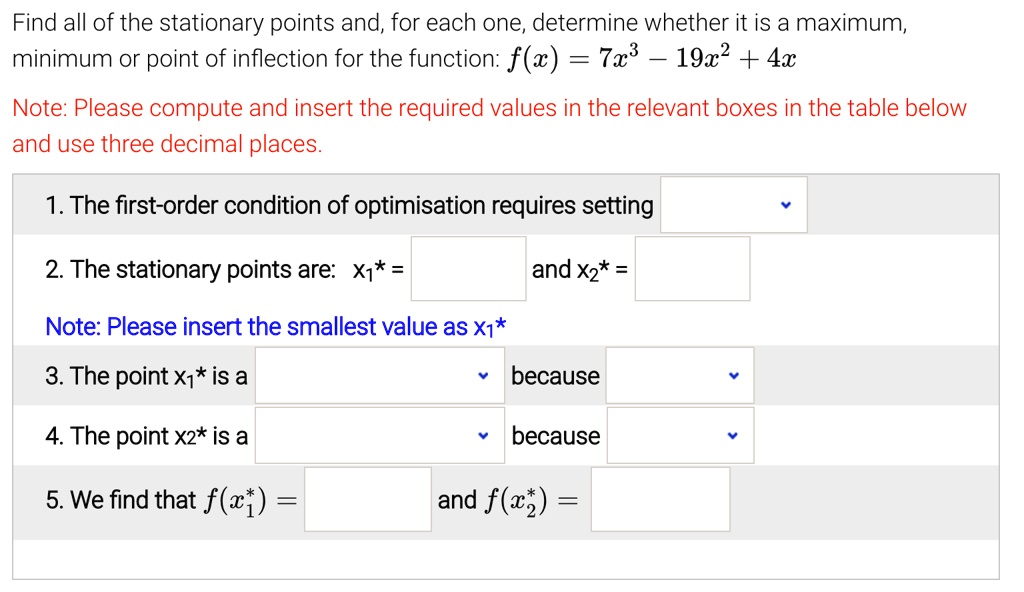
Task: Click the chevron beside 'point x2* is a'
Action: 484,434
